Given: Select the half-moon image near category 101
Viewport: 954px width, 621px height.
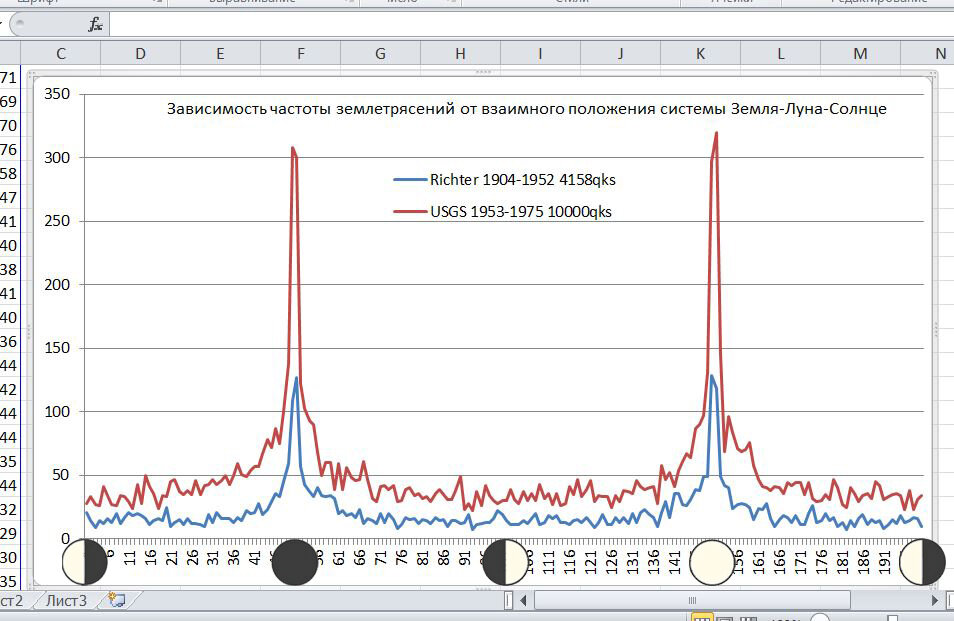Looking at the screenshot, I should click(503, 564).
